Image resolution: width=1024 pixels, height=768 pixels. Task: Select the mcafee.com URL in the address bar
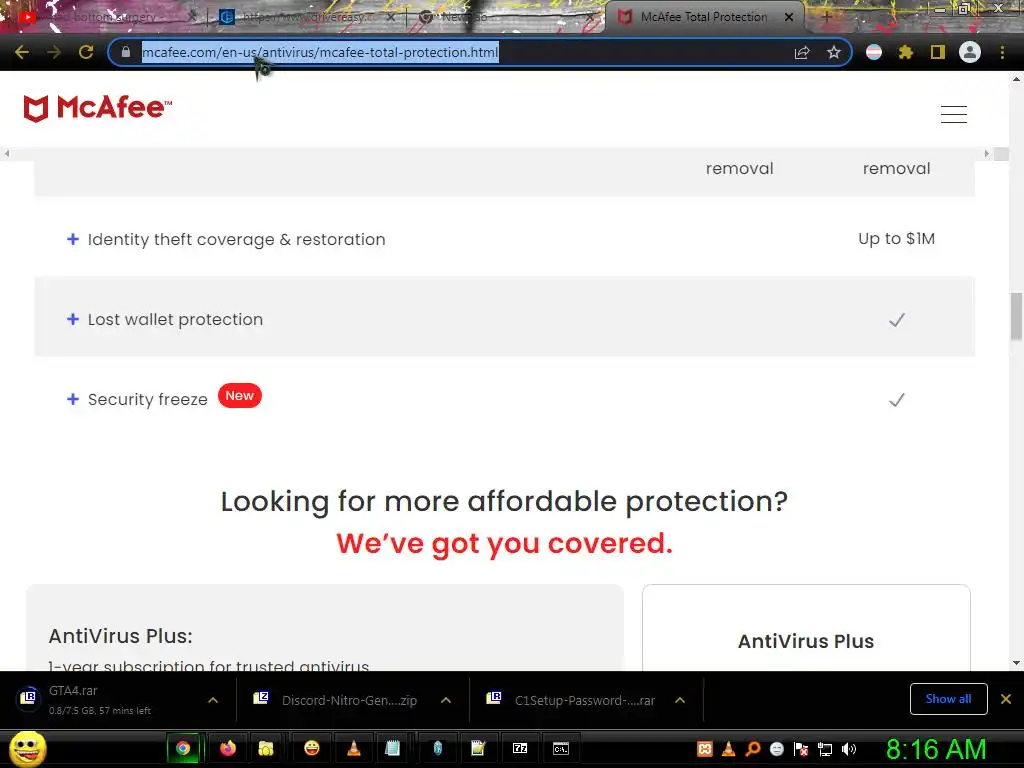tap(320, 52)
